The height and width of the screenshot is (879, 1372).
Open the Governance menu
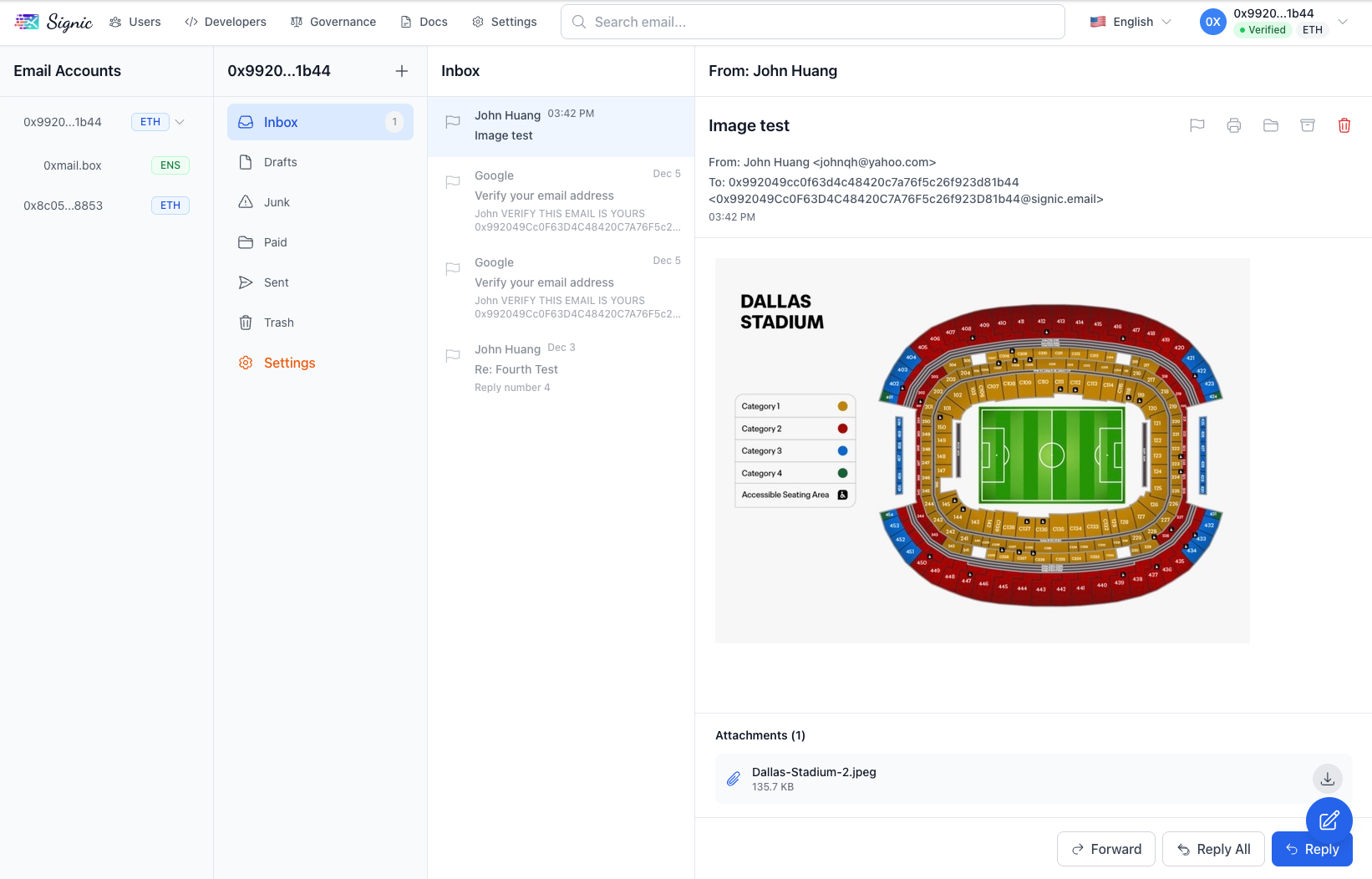point(333,22)
